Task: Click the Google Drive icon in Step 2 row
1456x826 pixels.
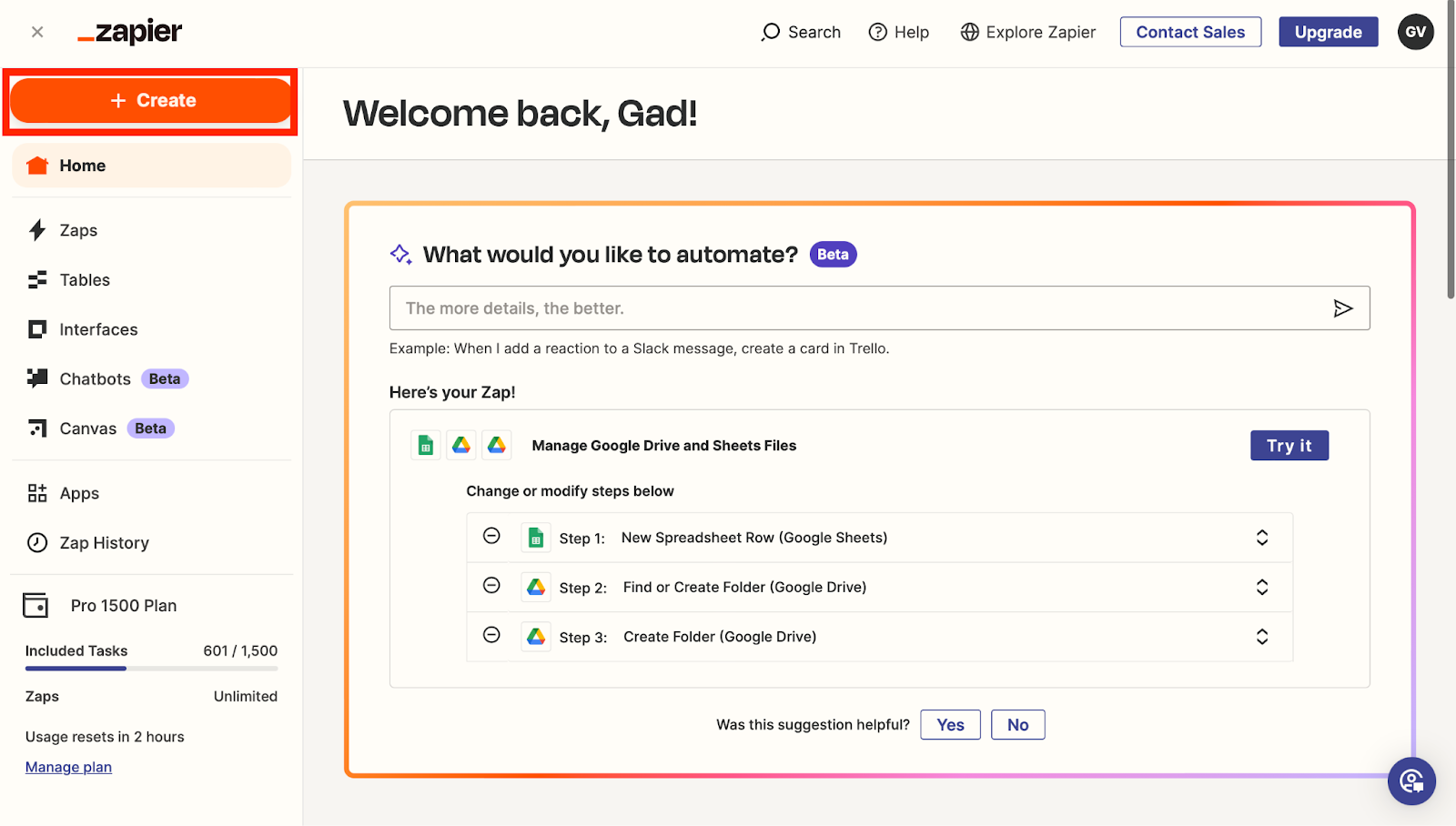Action: point(536,587)
